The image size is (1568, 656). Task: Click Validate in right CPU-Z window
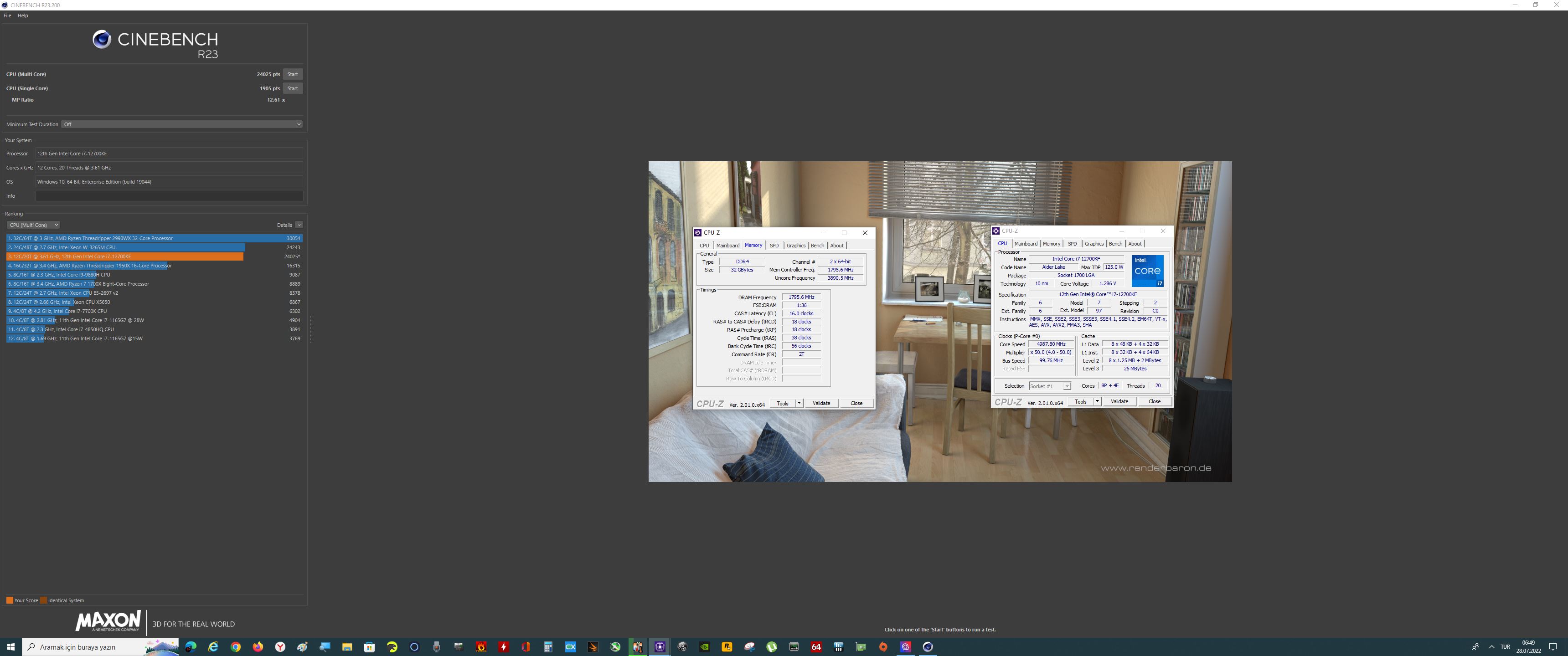click(1119, 402)
